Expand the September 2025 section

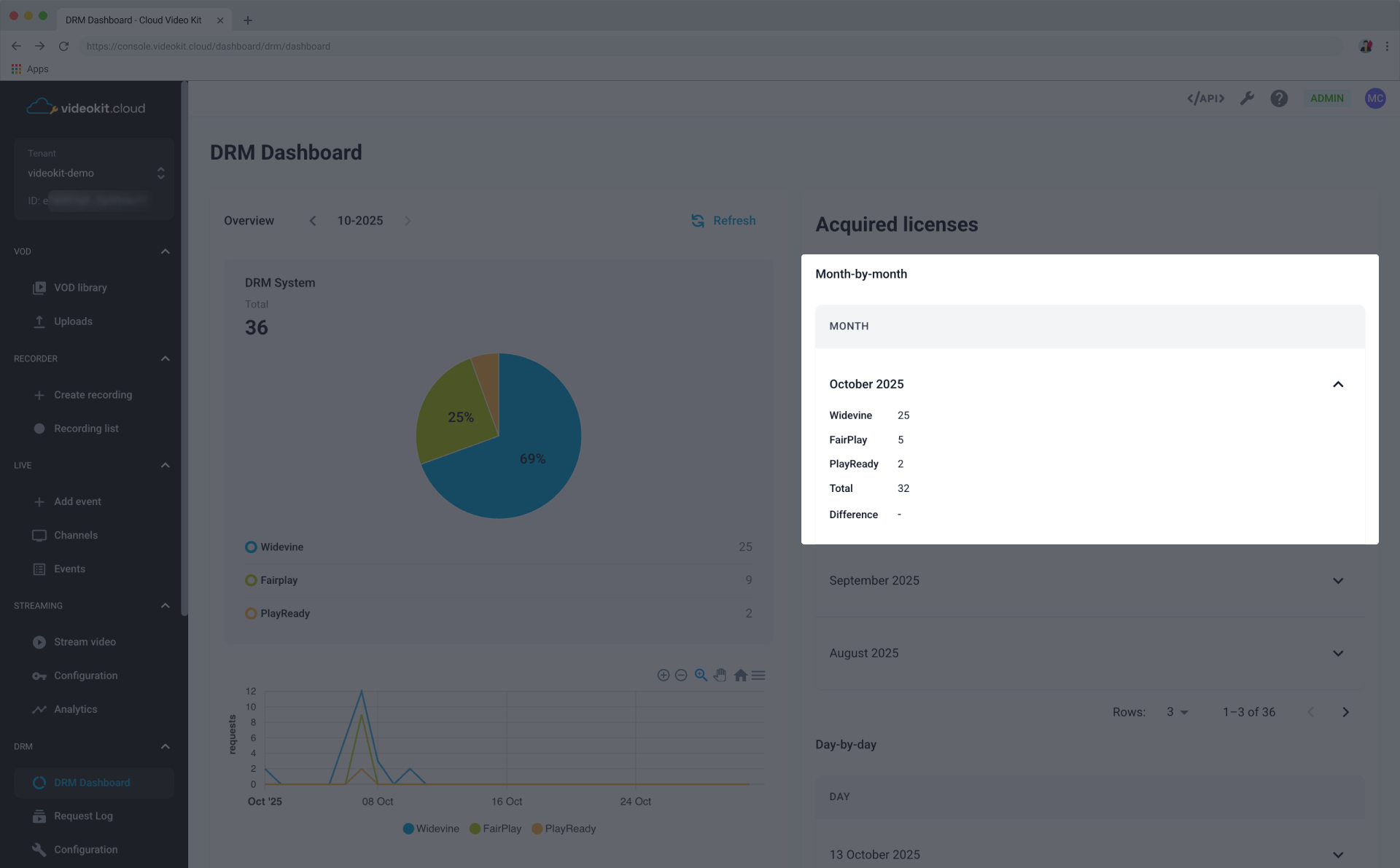coord(1338,581)
